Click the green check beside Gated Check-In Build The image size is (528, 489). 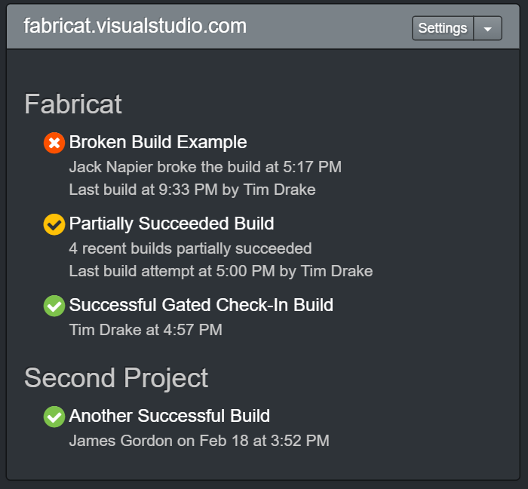[54, 306]
